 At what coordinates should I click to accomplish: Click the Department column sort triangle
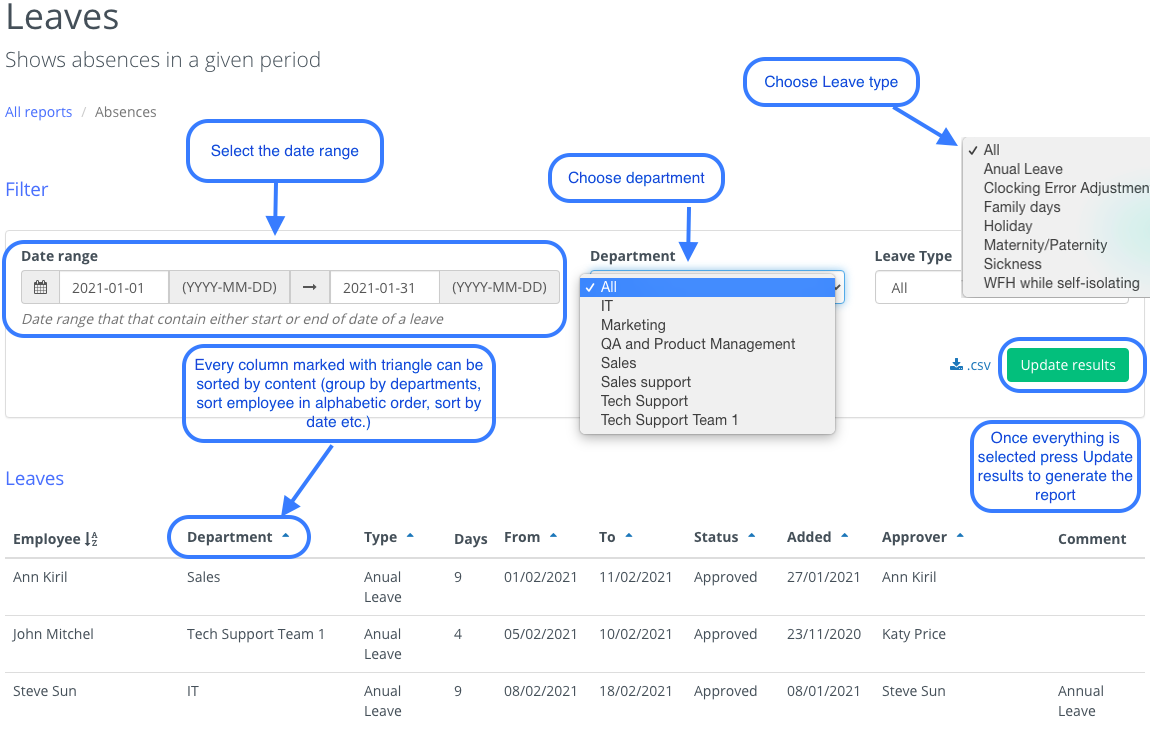click(286, 537)
